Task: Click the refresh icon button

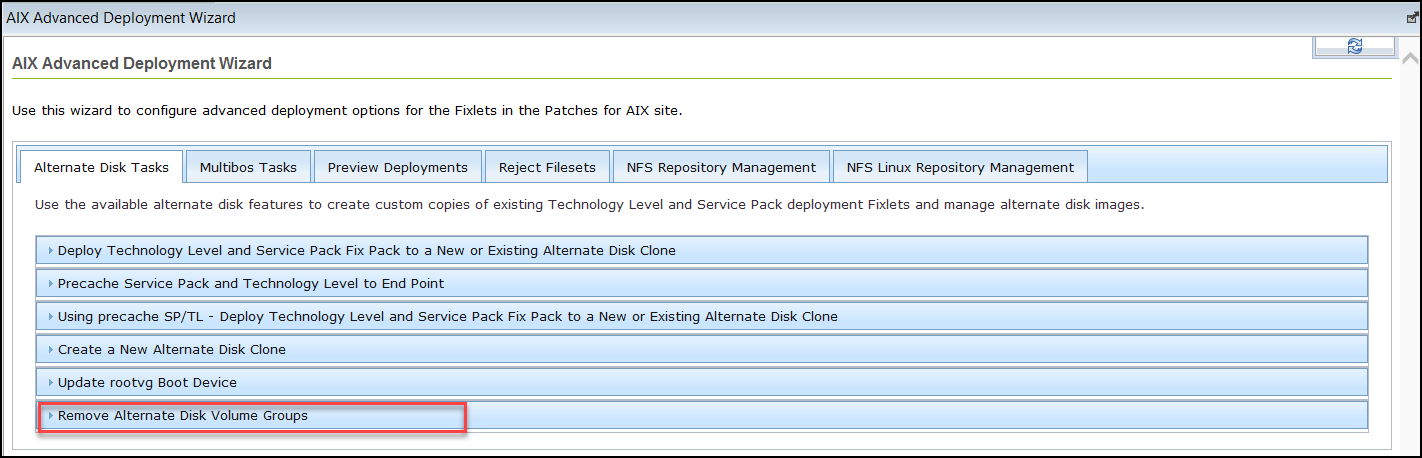Action: pyautogui.click(x=1354, y=46)
